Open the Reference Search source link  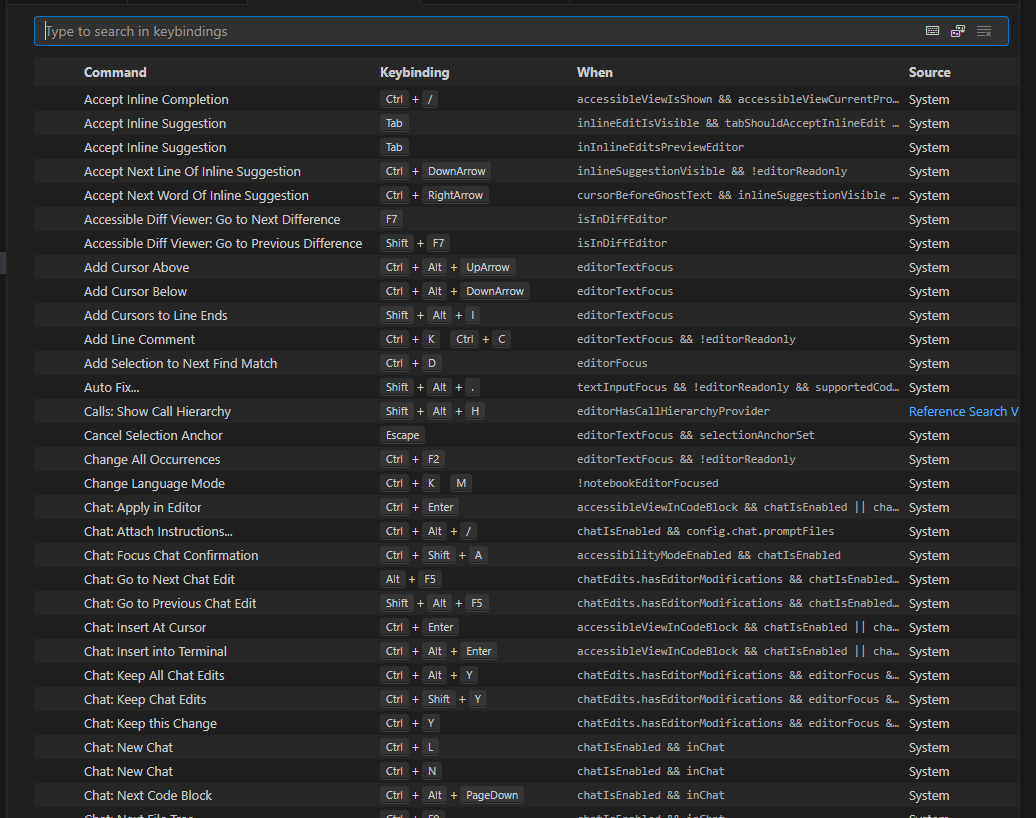(963, 411)
